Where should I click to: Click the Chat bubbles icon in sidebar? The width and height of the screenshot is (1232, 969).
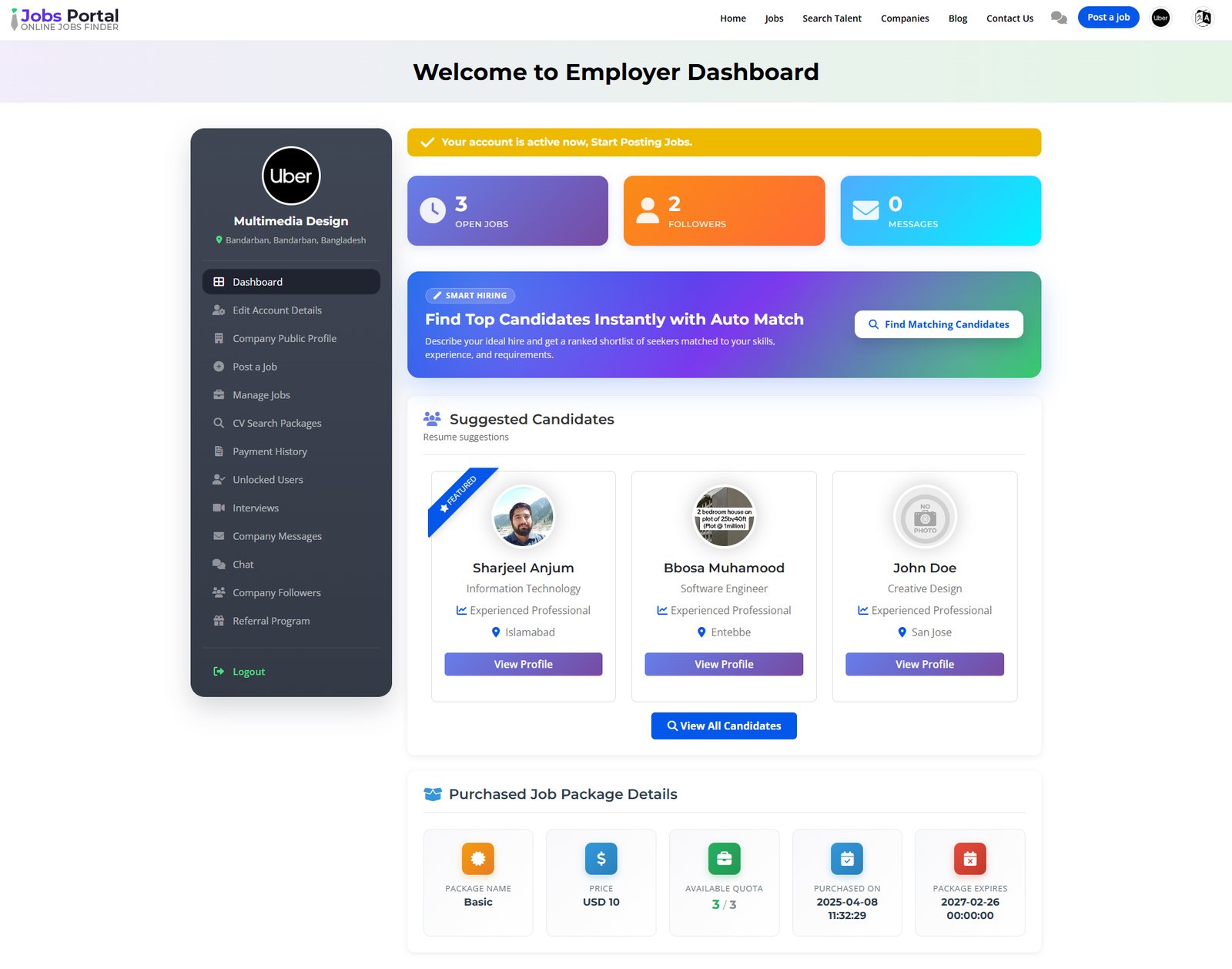click(x=219, y=564)
